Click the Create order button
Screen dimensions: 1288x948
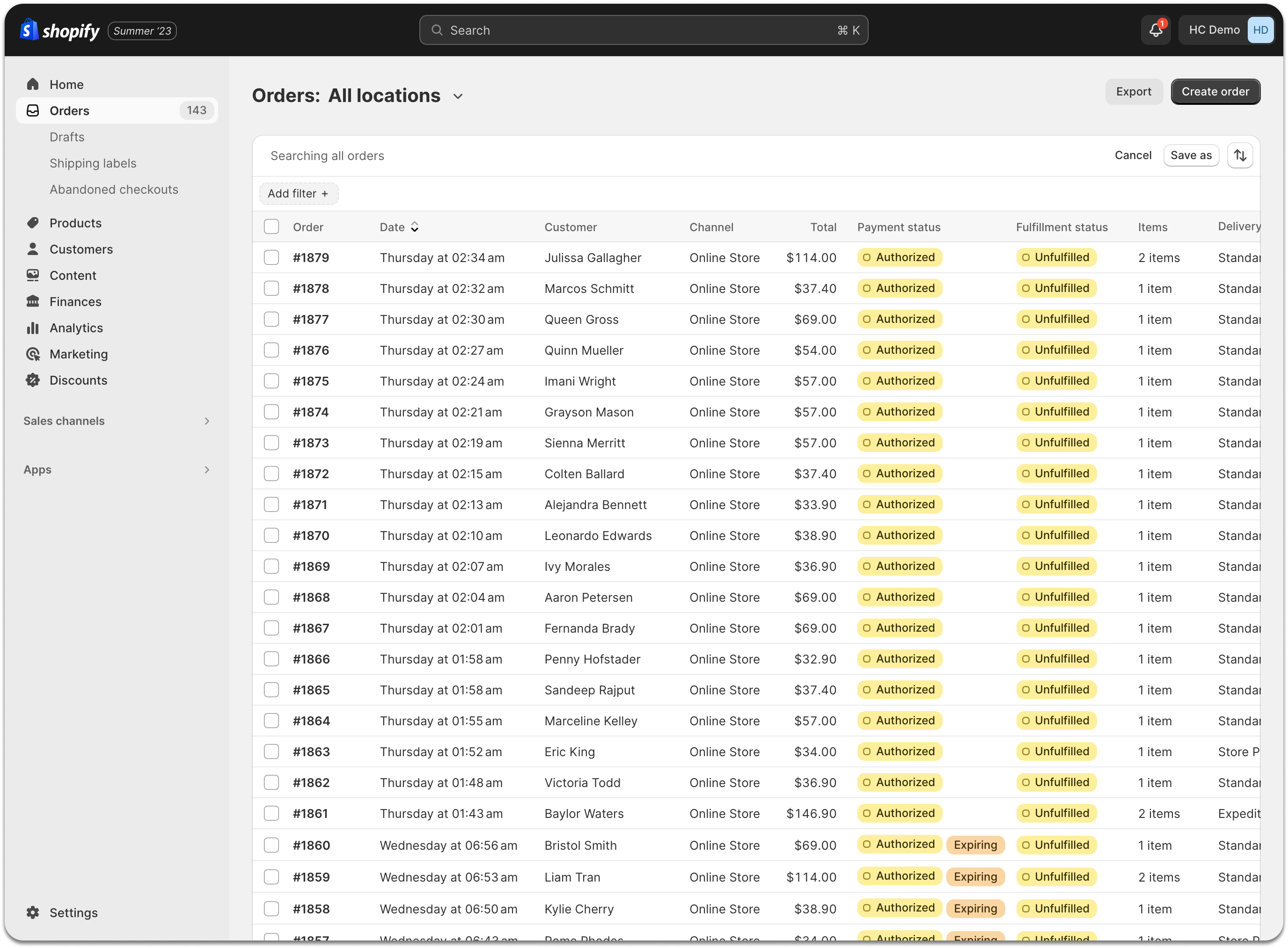point(1215,92)
